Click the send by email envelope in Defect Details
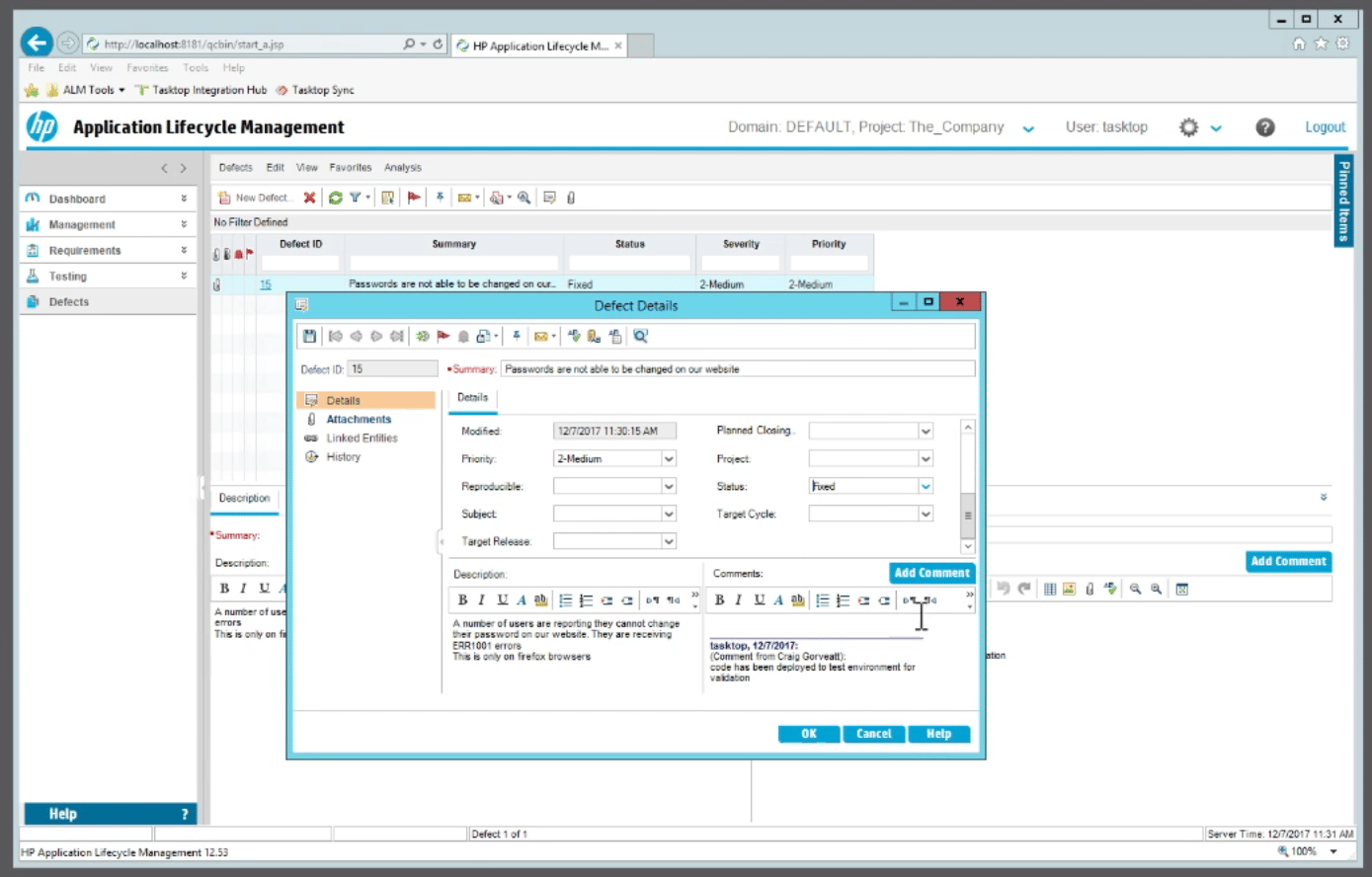Screen dimensions: 1372x877 click(540, 336)
